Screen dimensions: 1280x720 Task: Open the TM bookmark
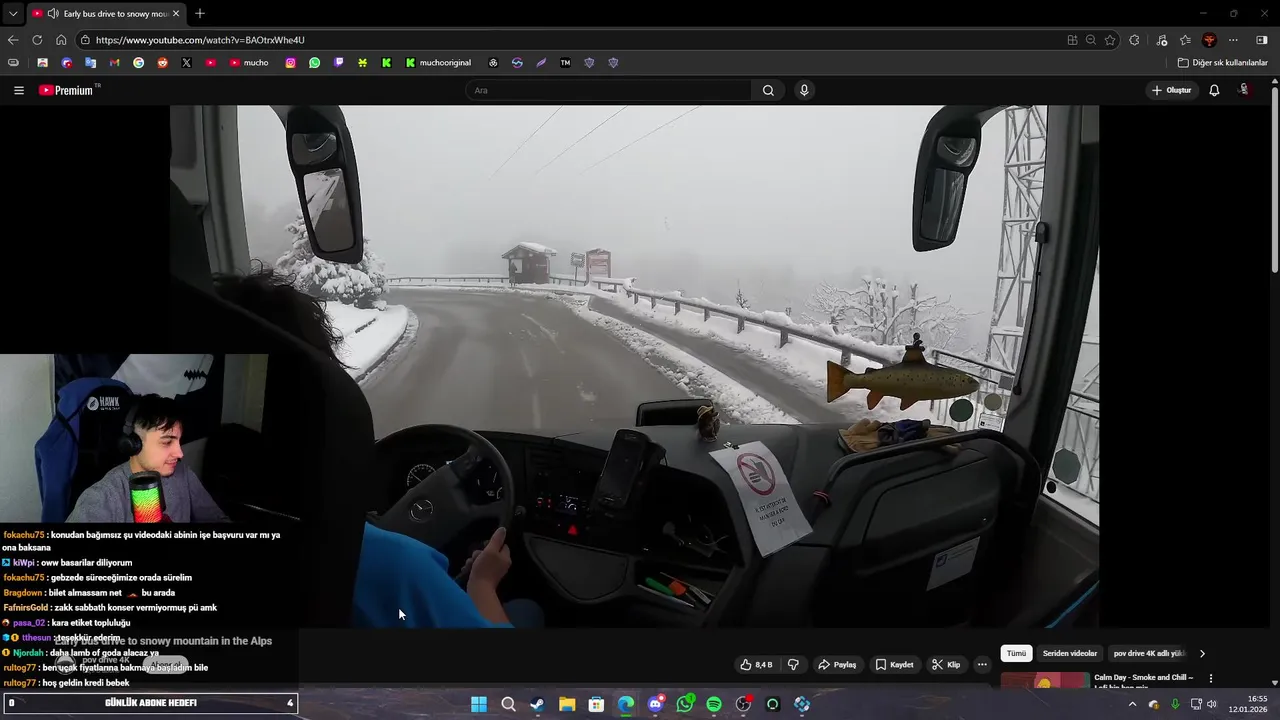click(565, 62)
